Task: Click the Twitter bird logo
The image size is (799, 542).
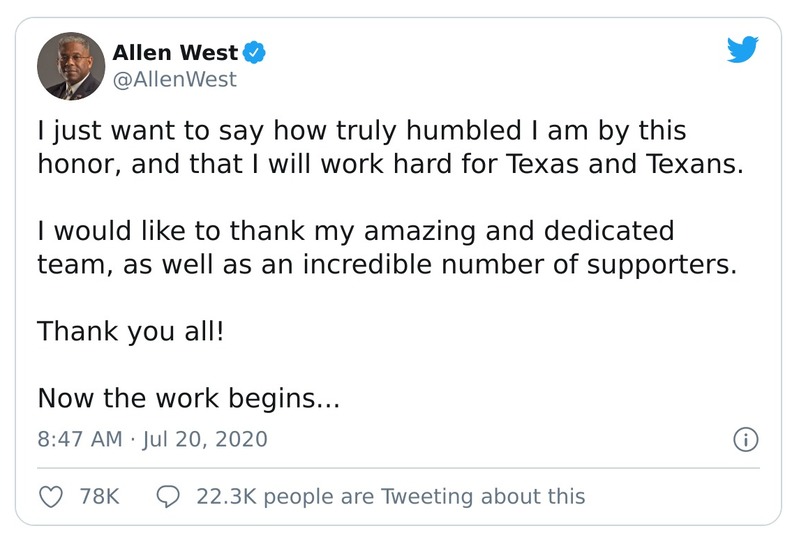Action: point(743,50)
